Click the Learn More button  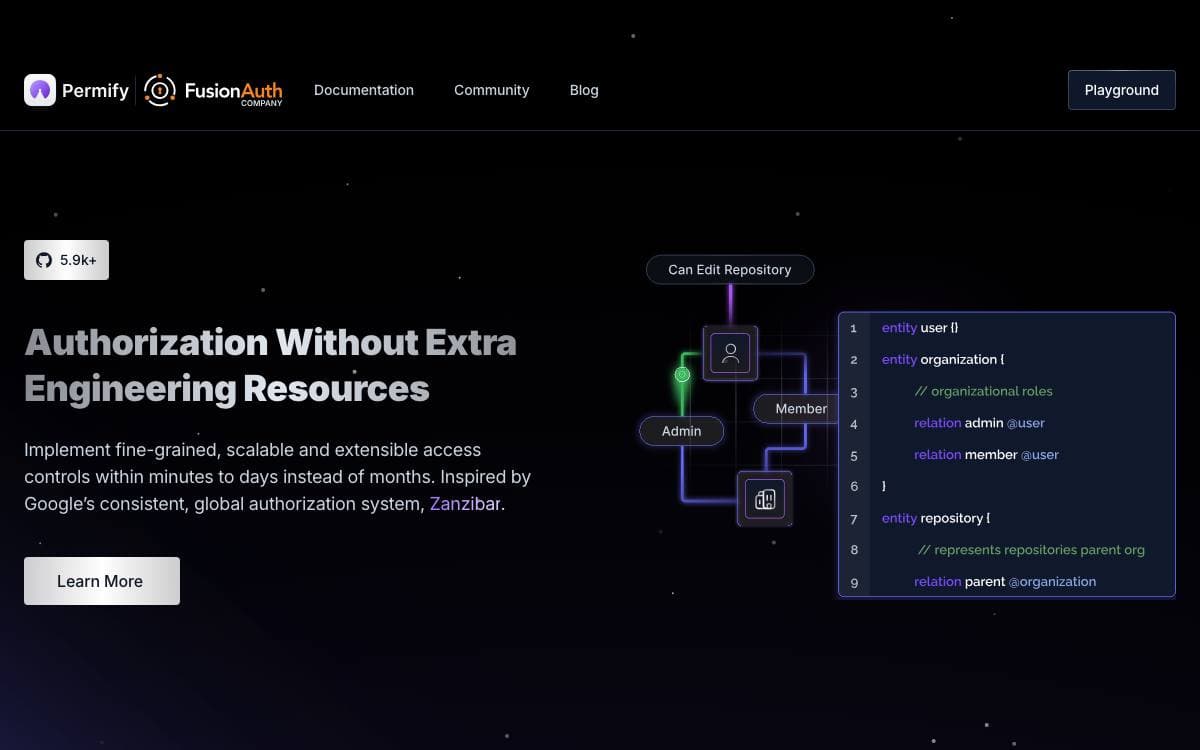[102, 581]
